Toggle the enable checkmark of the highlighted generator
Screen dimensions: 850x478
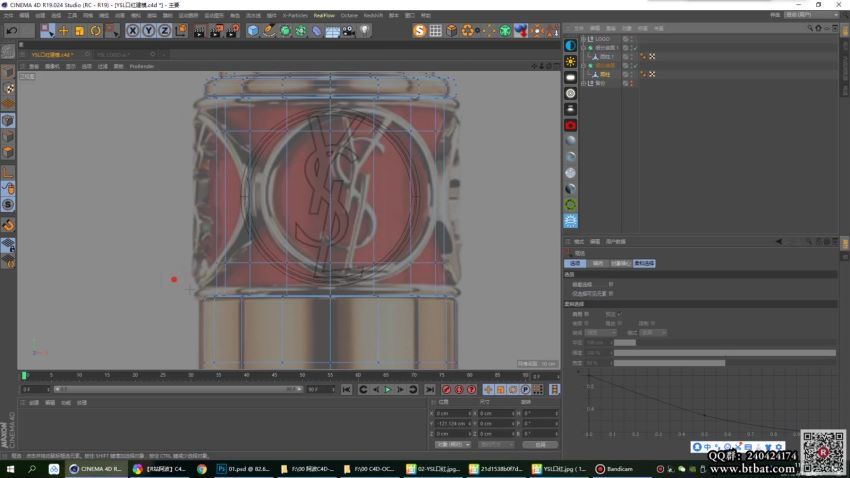(635, 66)
